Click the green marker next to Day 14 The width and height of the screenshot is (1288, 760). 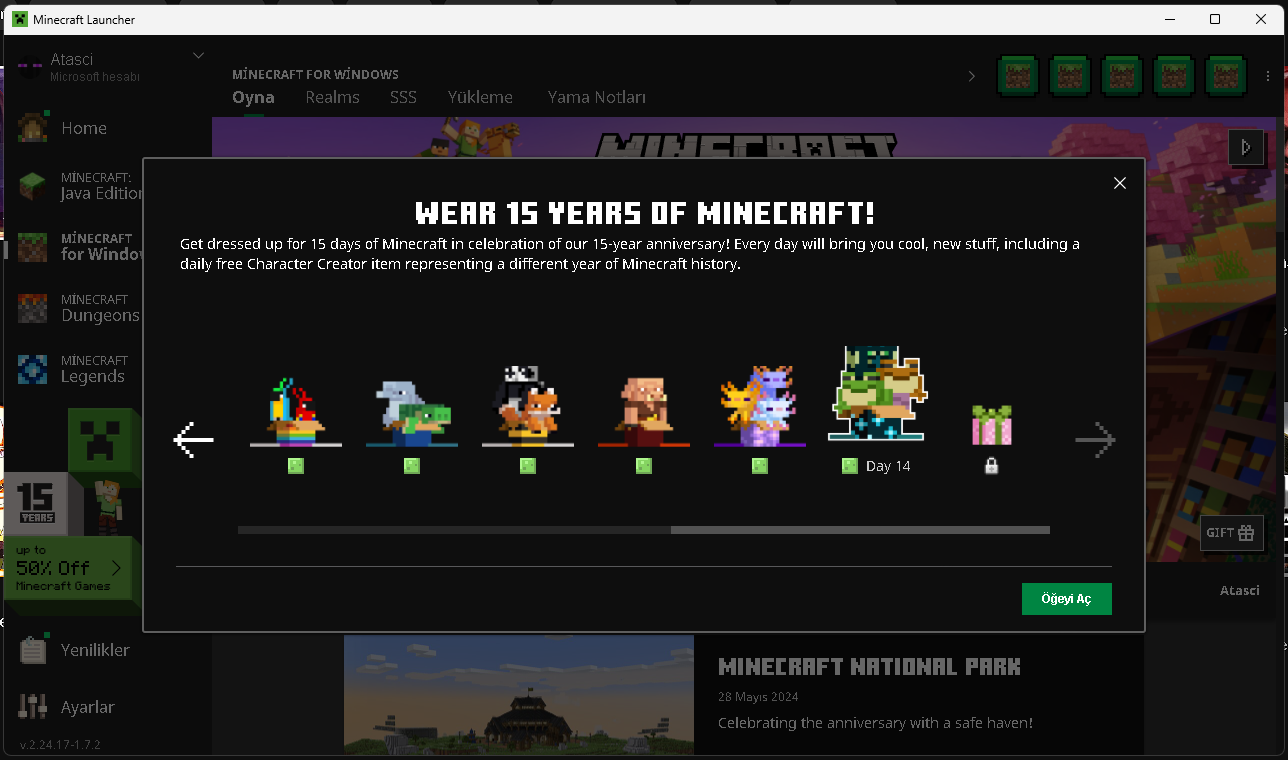850,466
